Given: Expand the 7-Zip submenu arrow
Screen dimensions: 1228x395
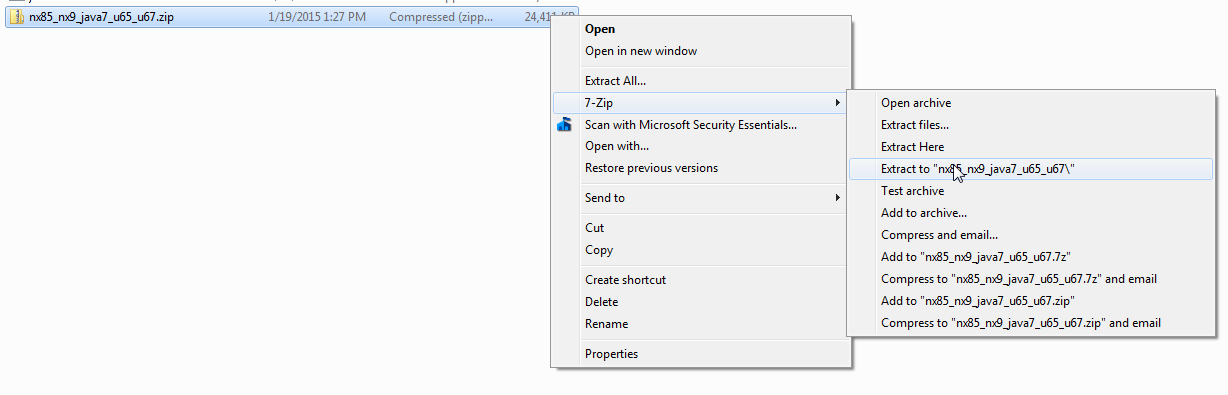Looking at the screenshot, I should point(837,103).
